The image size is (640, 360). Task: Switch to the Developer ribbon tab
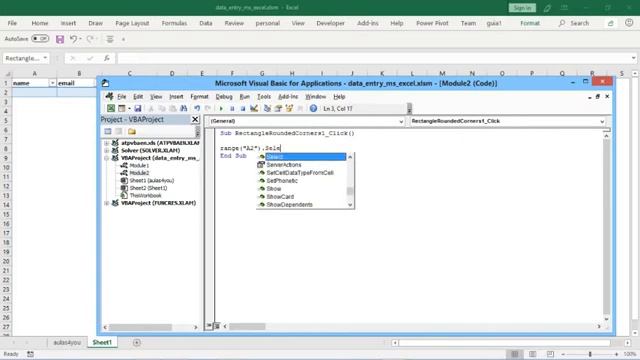tap(330, 23)
